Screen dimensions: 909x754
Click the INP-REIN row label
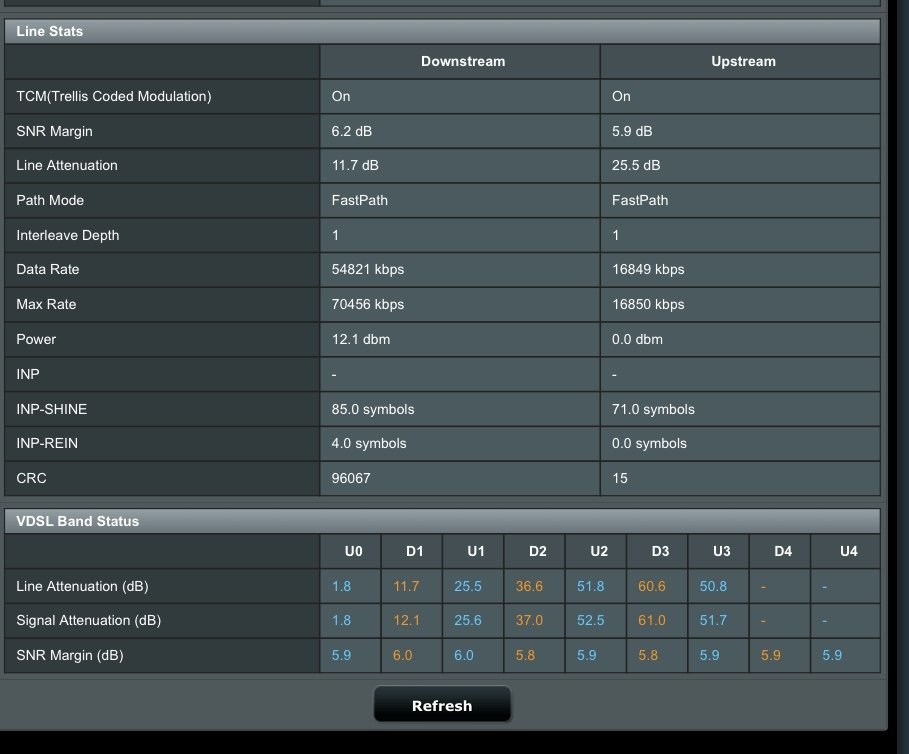pos(48,443)
